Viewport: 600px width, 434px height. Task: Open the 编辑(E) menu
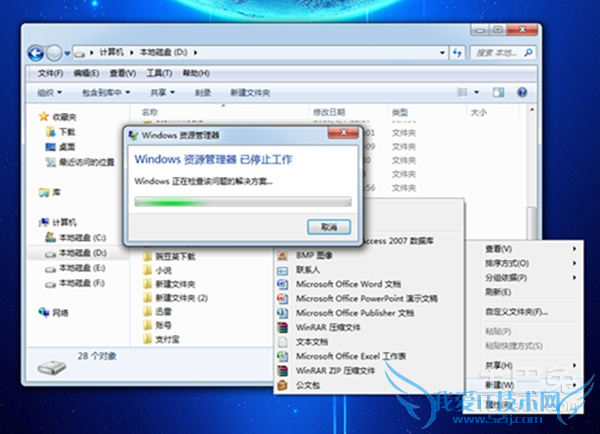tap(86, 73)
